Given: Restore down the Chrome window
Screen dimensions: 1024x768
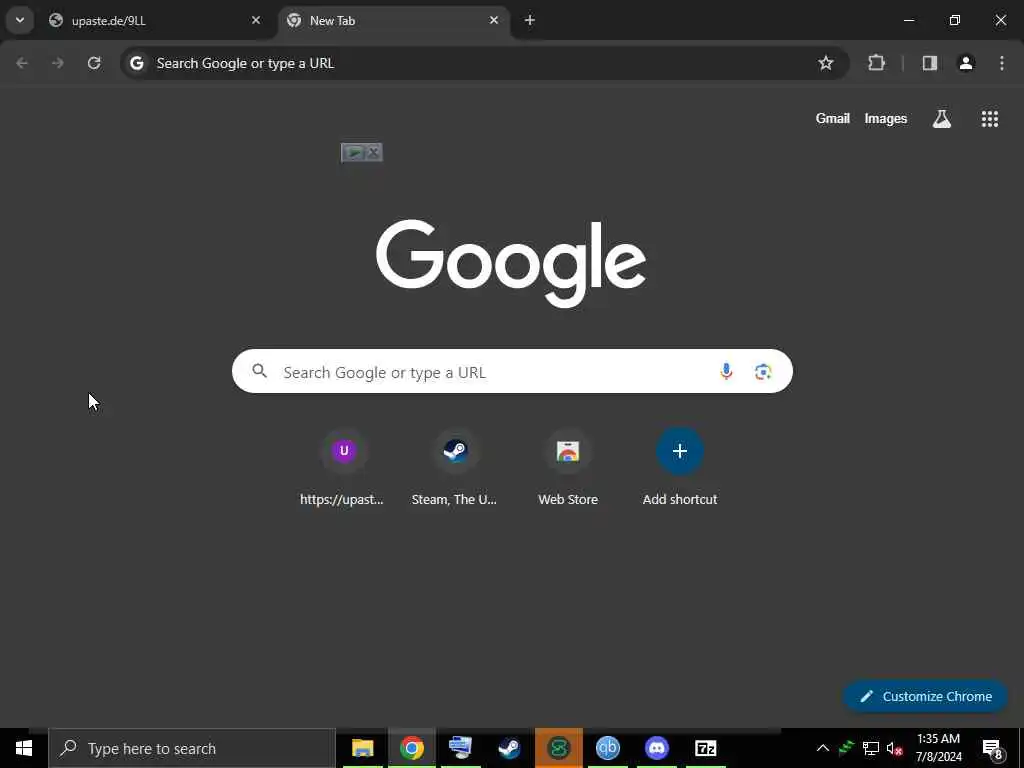Looking at the screenshot, I should [955, 20].
